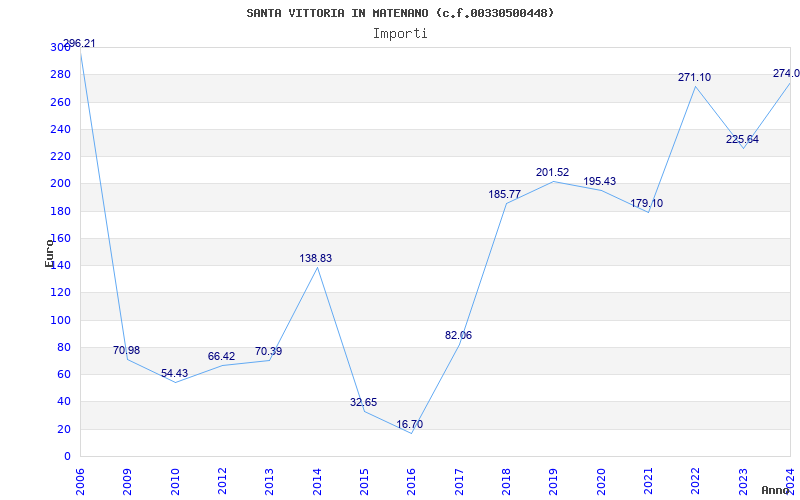Click the 296.21 data label for 2006
The height and width of the screenshot is (500, 800).
click(x=79, y=43)
